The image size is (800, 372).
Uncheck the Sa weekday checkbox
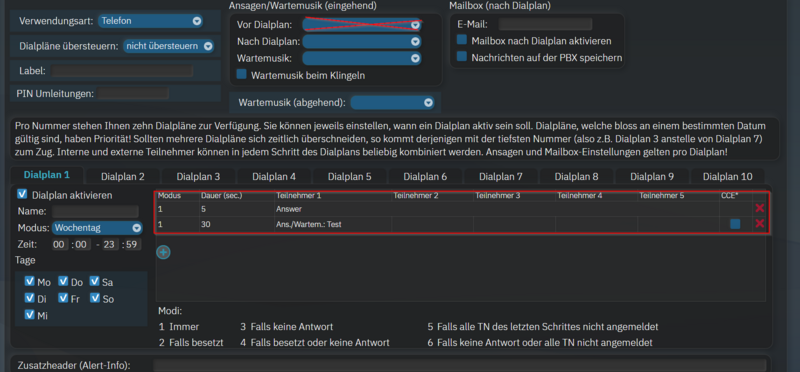click(x=94, y=281)
